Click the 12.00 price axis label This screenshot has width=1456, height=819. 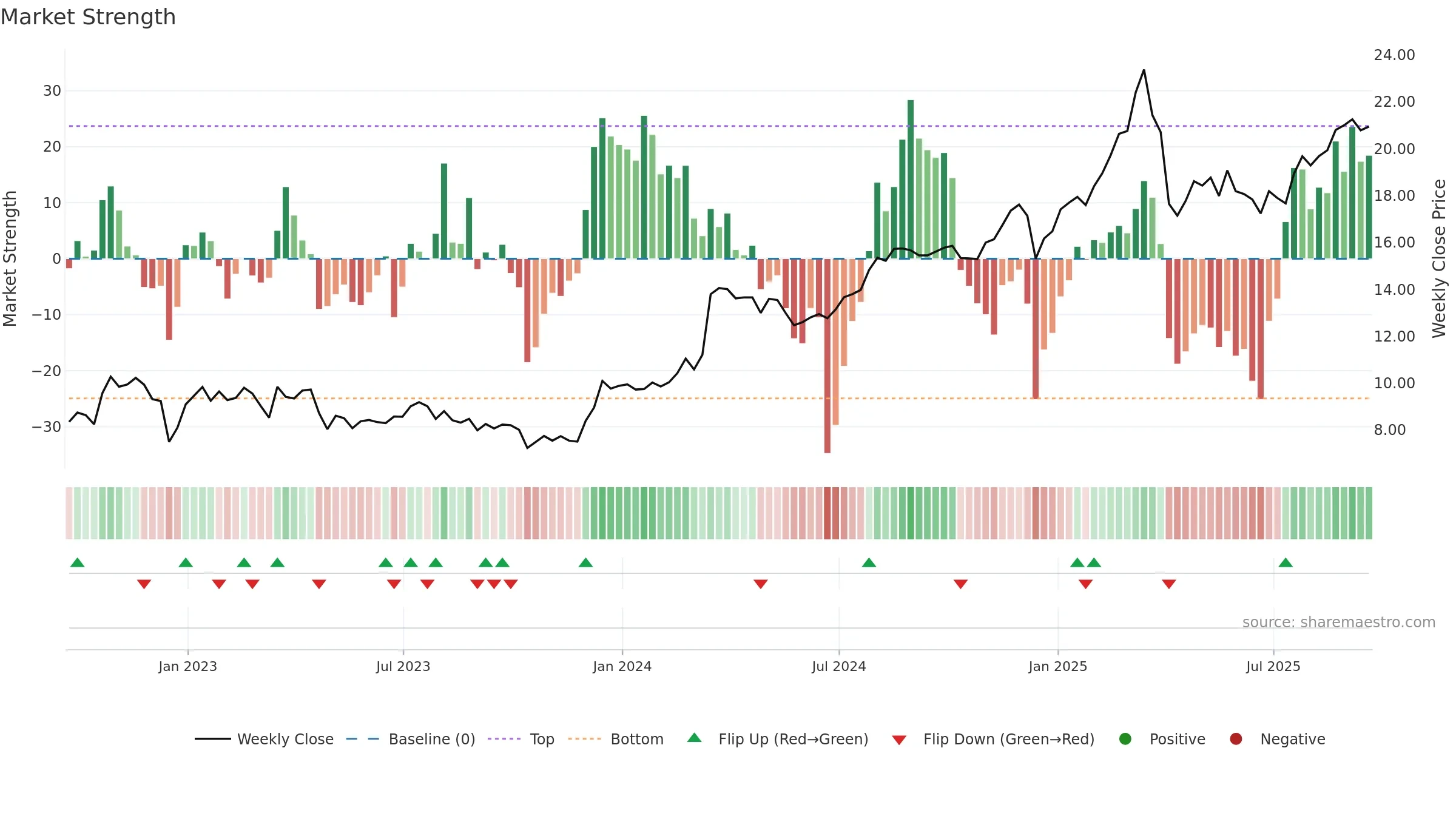(1394, 336)
